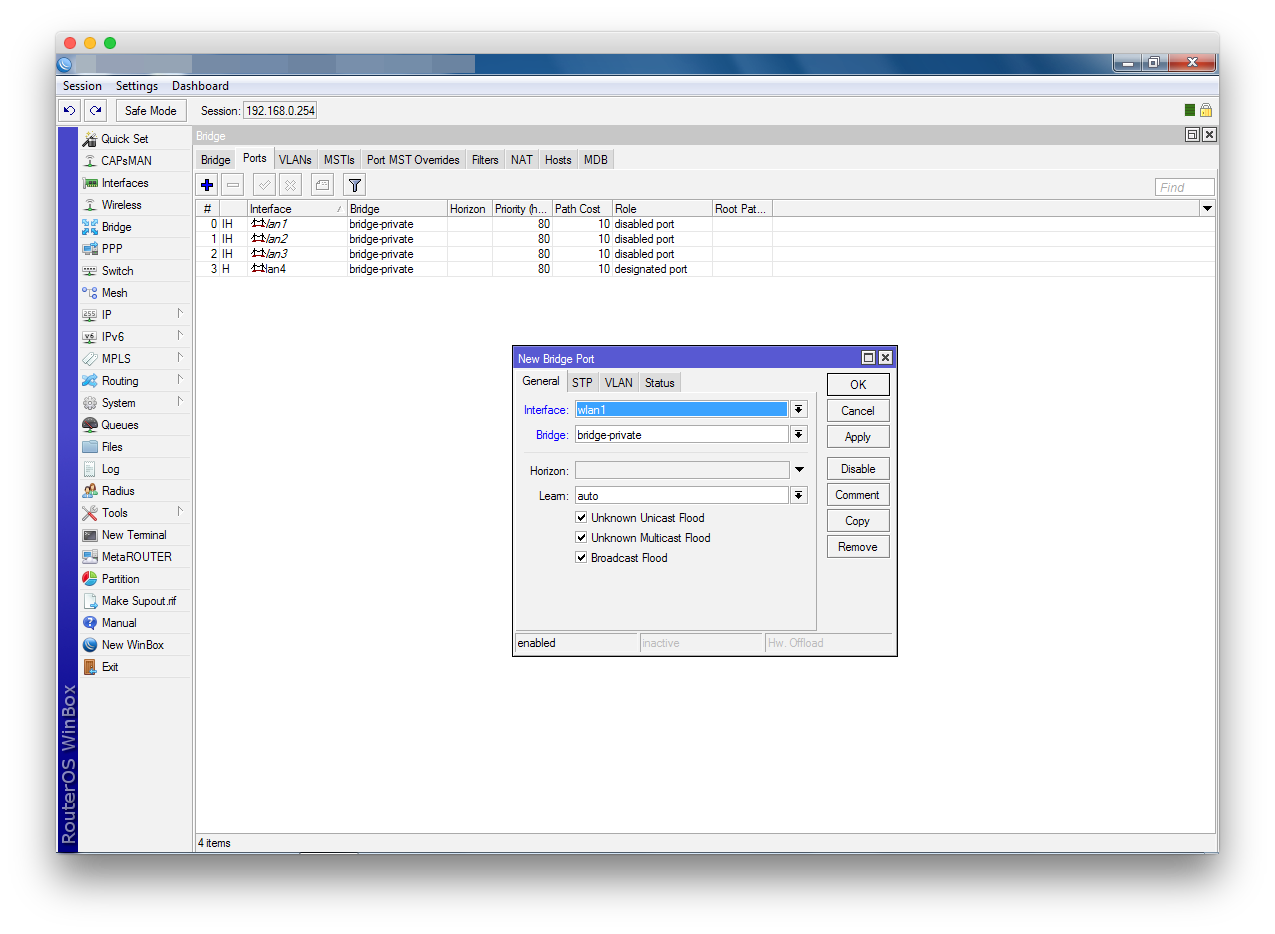Open the Log viewer
1275x934 pixels.
110,469
